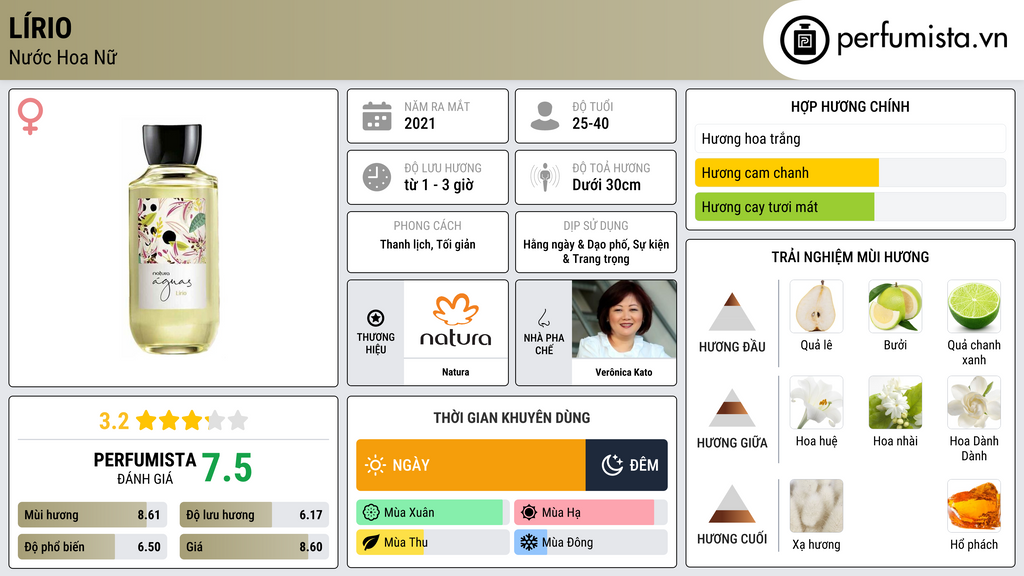Click the Natura brand logo
This screenshot has height=576, width=1024.
pyautogui.click(x=456, y=319)
